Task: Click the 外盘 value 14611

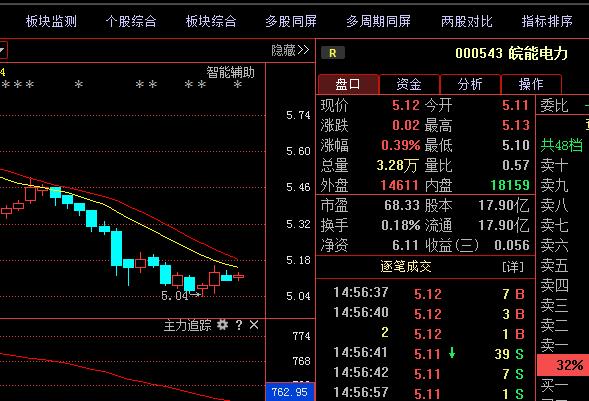Action: coord(399,185)
